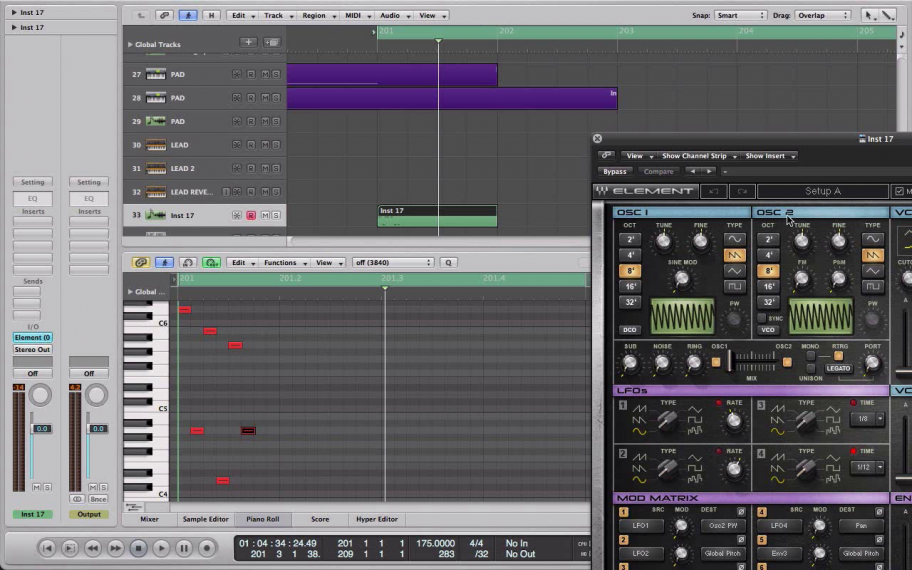This screenshot has width=912, height=570.
Task: Switch to the Mixer tab
Action: tap(149, 519)
